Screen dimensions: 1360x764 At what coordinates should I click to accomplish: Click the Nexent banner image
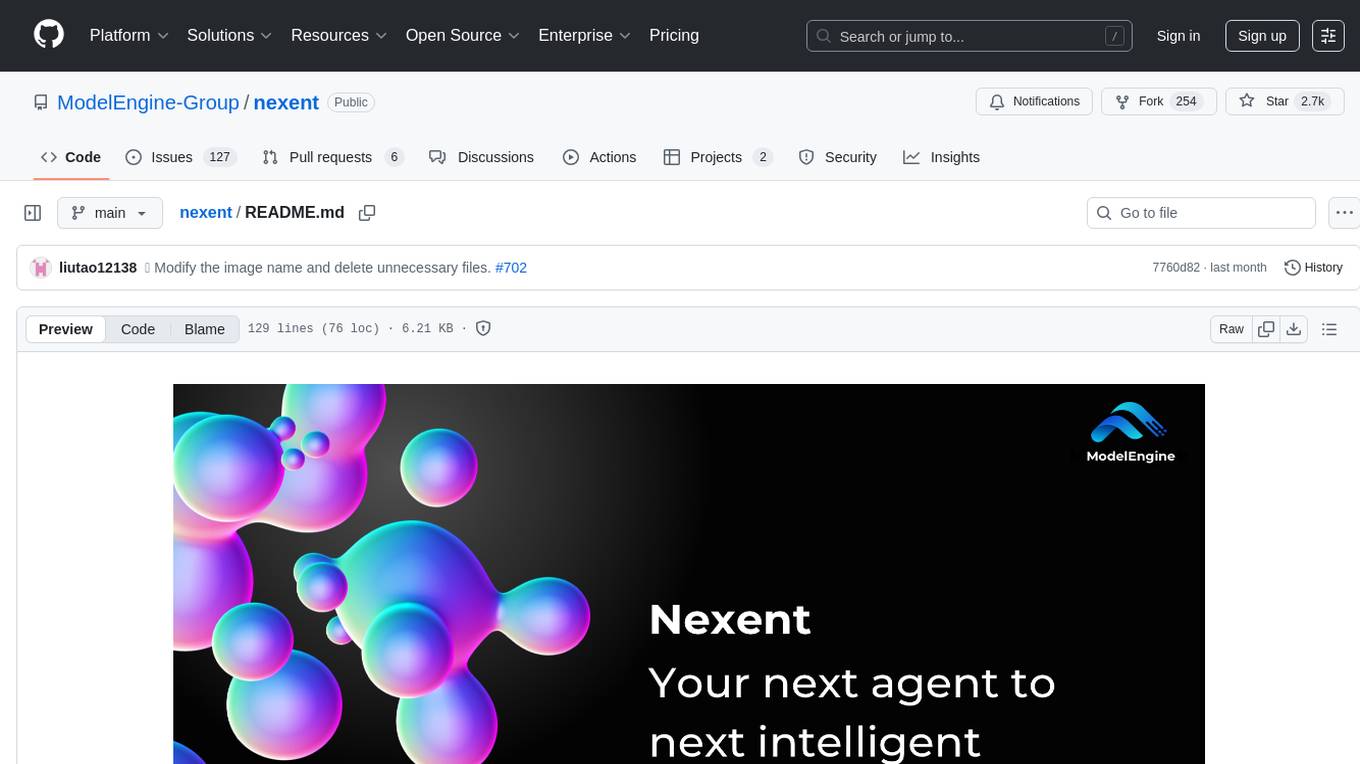(x=689, y=574)
